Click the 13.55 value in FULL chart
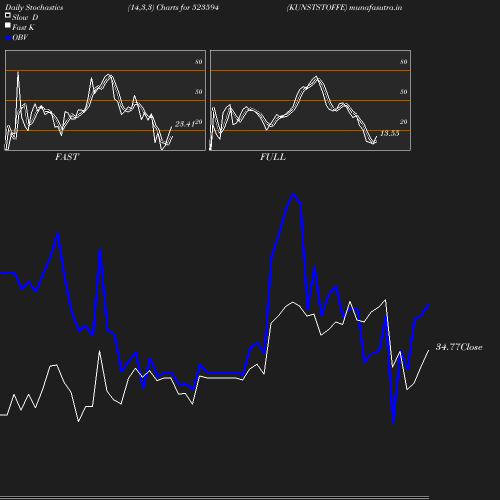Image resolution: width=500 pixels, height=500 pixels. tap(390, 133)
